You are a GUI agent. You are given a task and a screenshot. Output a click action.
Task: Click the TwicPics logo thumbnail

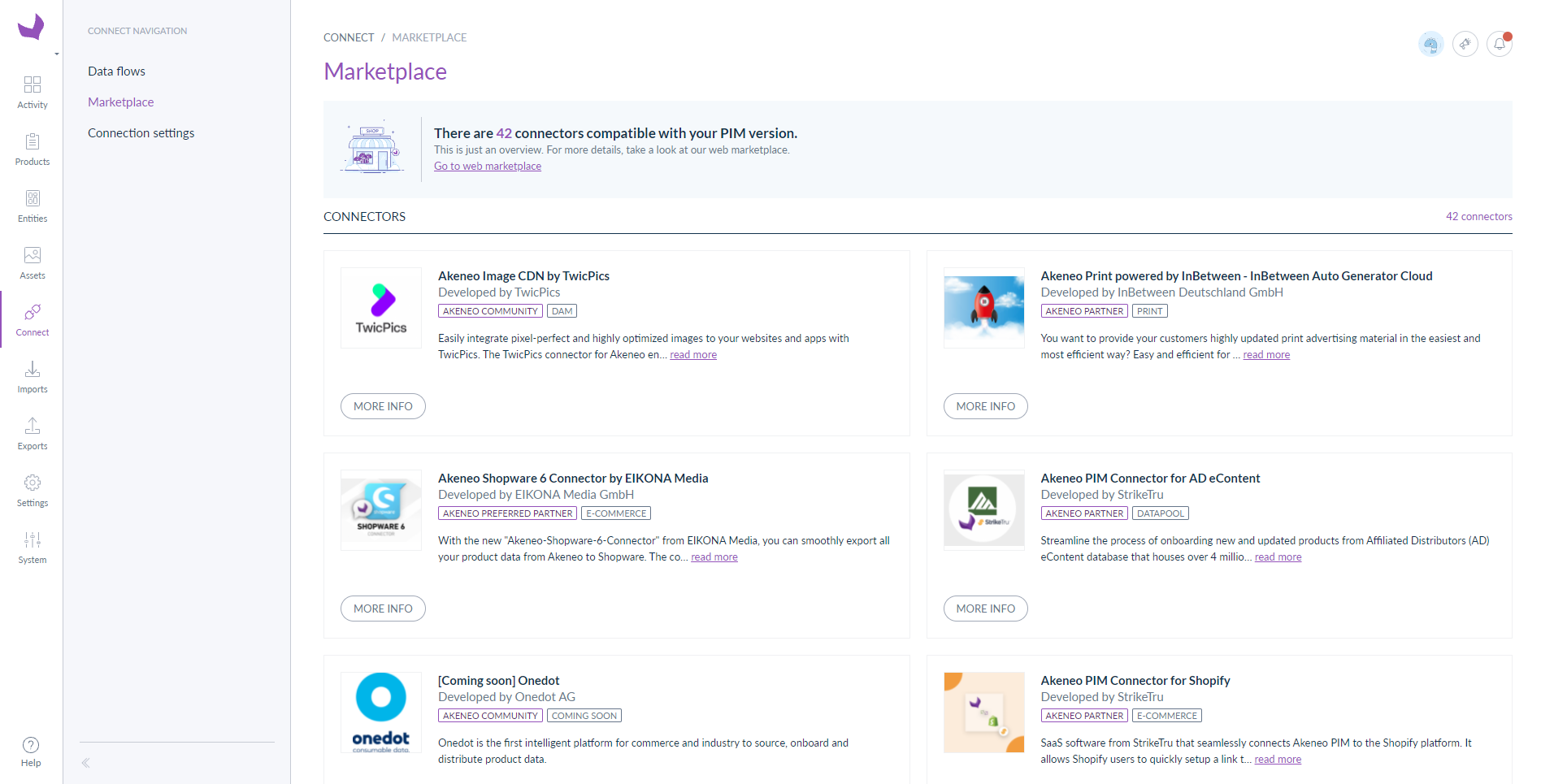(x=381, y=308)
